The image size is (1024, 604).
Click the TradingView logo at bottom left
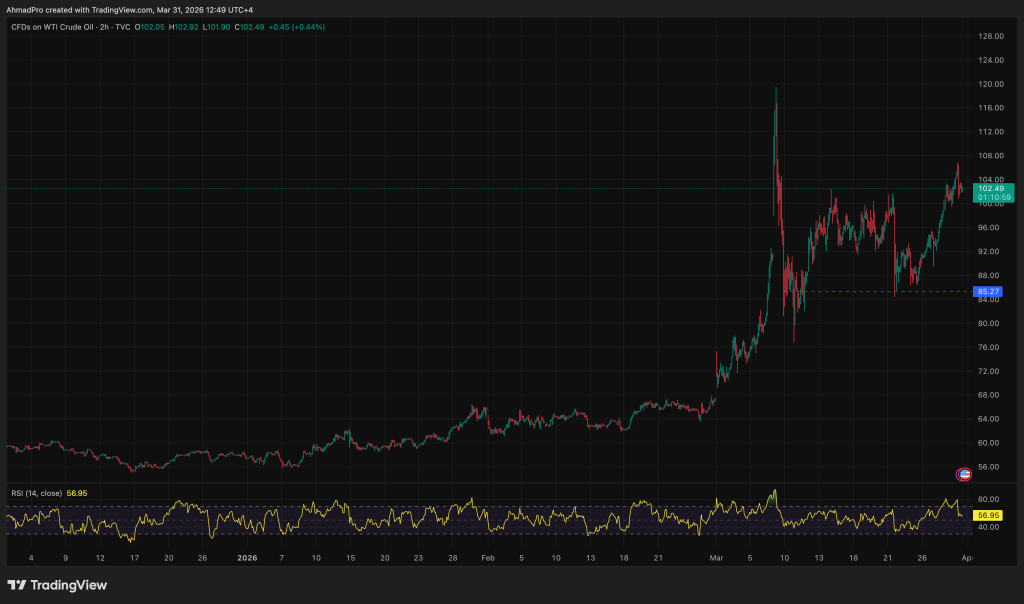pyautogui.click(x=57, y=585)
